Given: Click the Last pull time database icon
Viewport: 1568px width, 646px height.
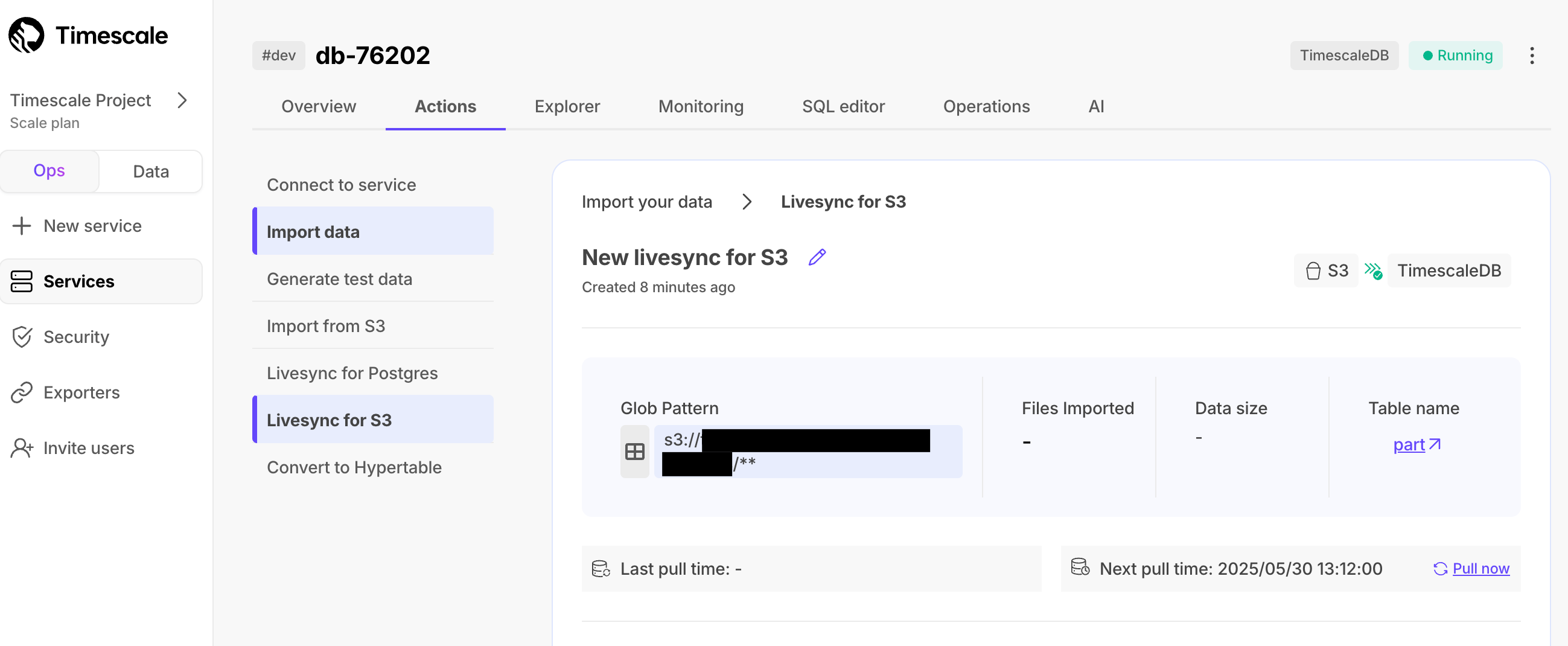Looking at the screenshot, I should [601, 568].
